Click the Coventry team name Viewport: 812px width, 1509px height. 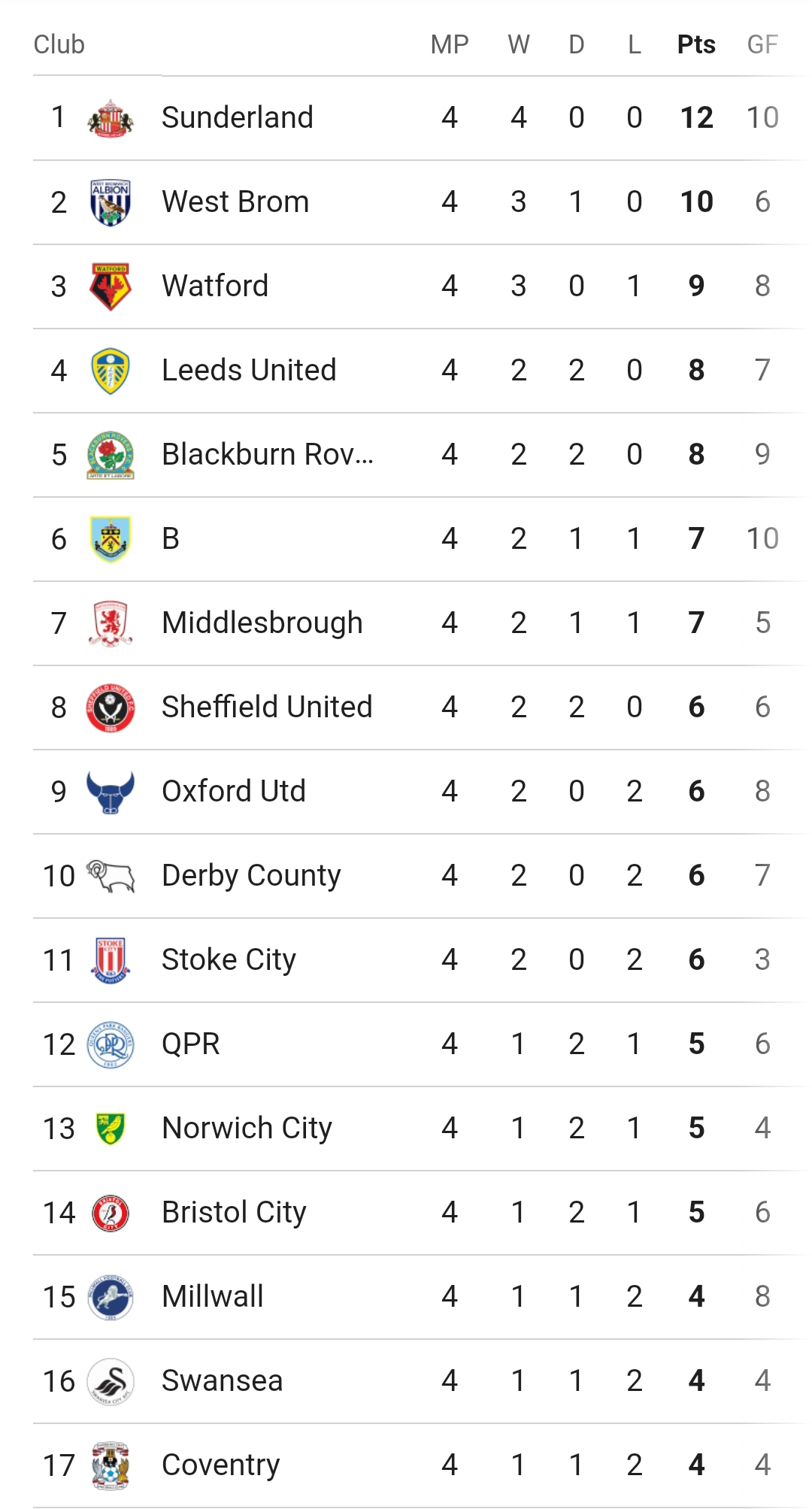click(220, 1465)
